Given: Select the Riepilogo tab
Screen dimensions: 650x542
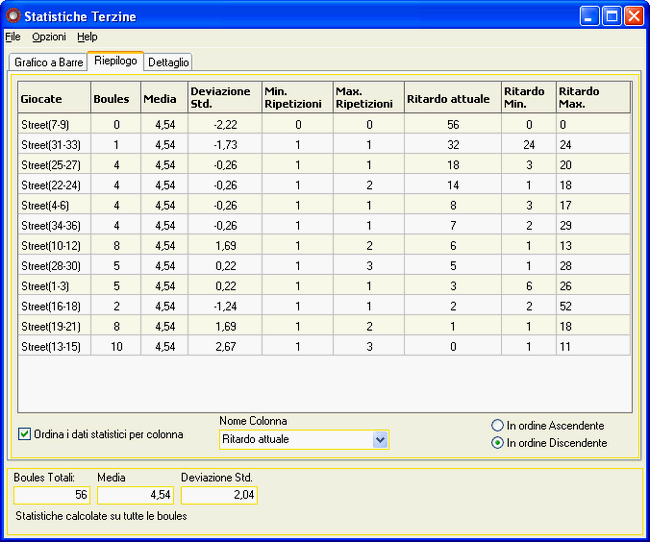Looking at the screenshot, I should [116, 61].
